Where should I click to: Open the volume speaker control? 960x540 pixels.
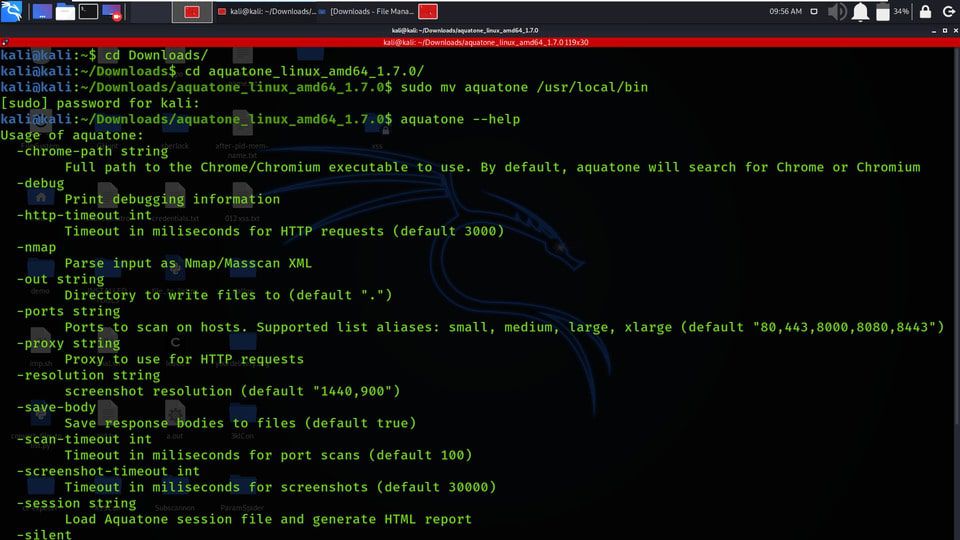pos(836,12)
